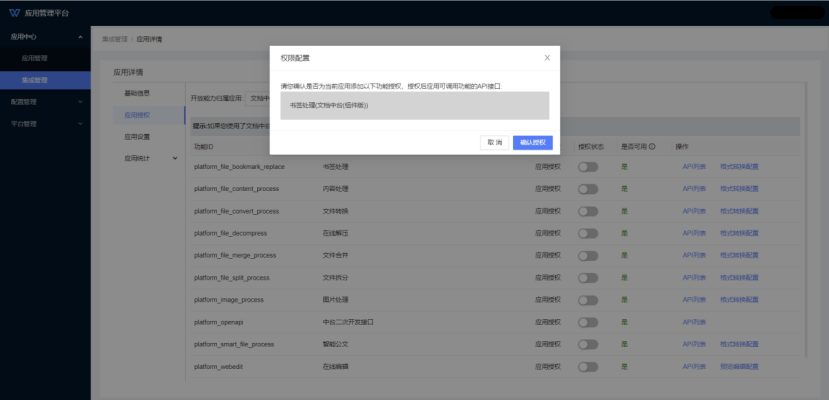
Task: Collapse the 应用中心 sidebar section
Action: click(x=80, y=37)
